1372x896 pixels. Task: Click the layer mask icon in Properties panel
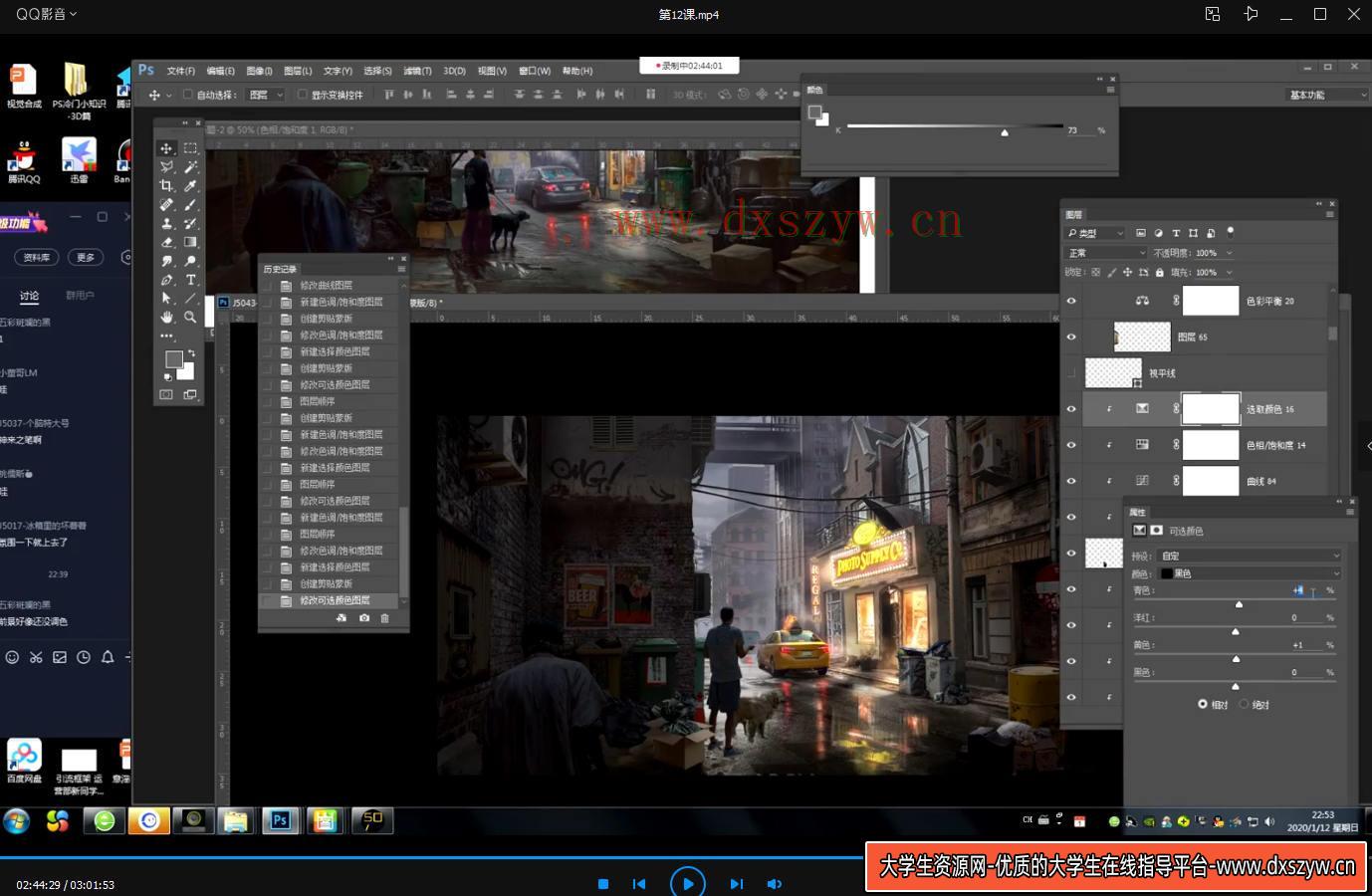[1156, 531]
